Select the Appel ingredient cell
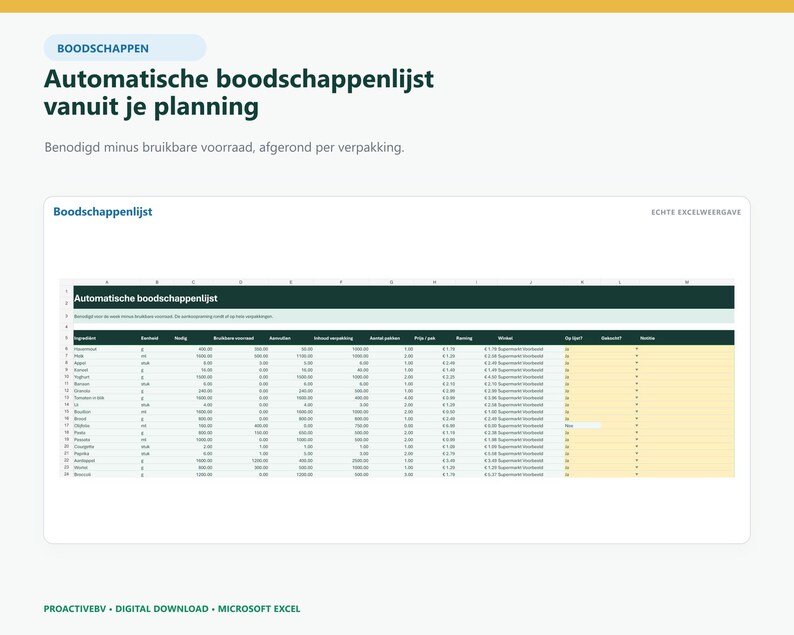The height and width of the screenshot is (635, 794). (106, 363)
